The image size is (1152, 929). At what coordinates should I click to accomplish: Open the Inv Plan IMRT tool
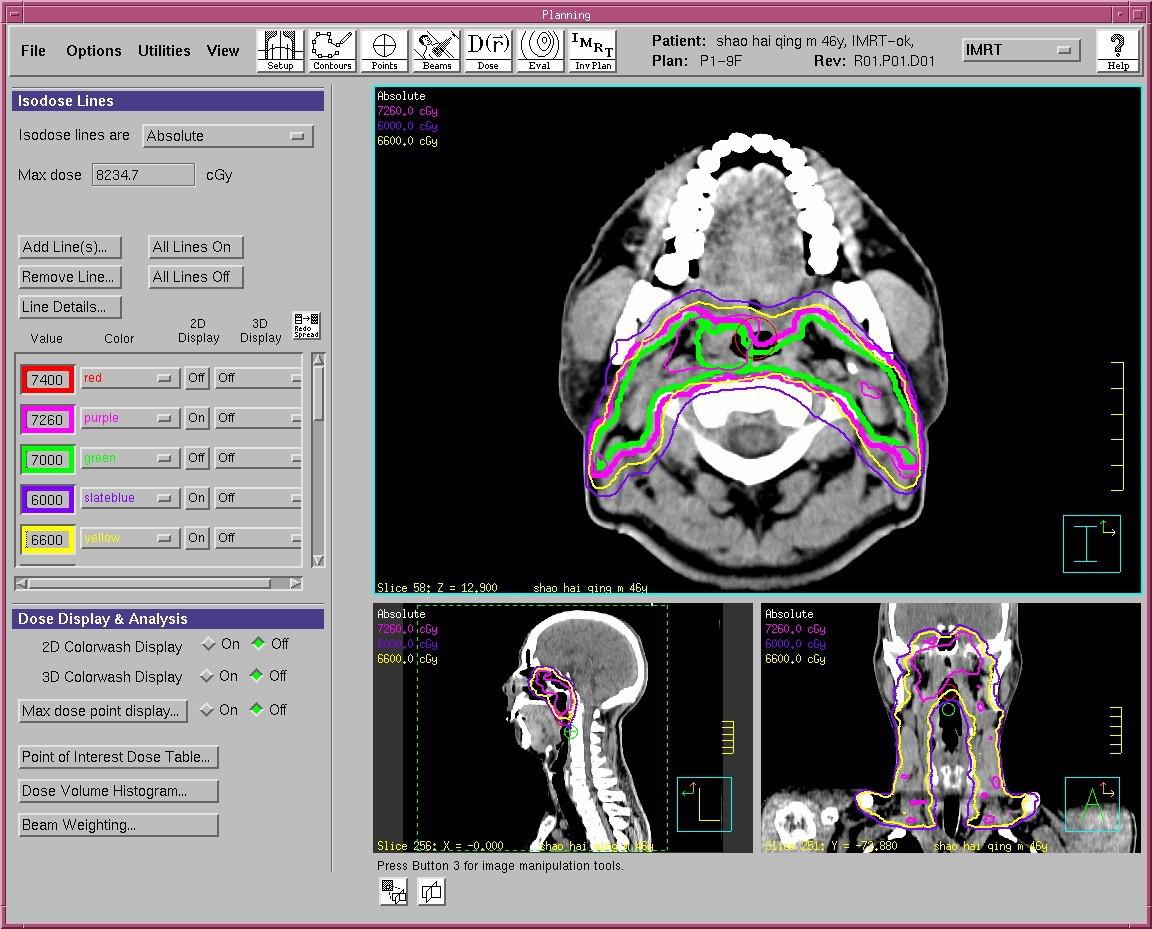click(x=593, y=50)
